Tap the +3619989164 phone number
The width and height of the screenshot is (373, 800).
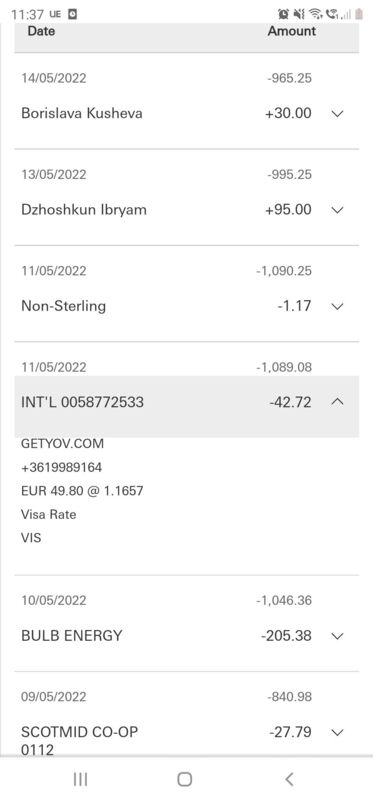[61, 467]
